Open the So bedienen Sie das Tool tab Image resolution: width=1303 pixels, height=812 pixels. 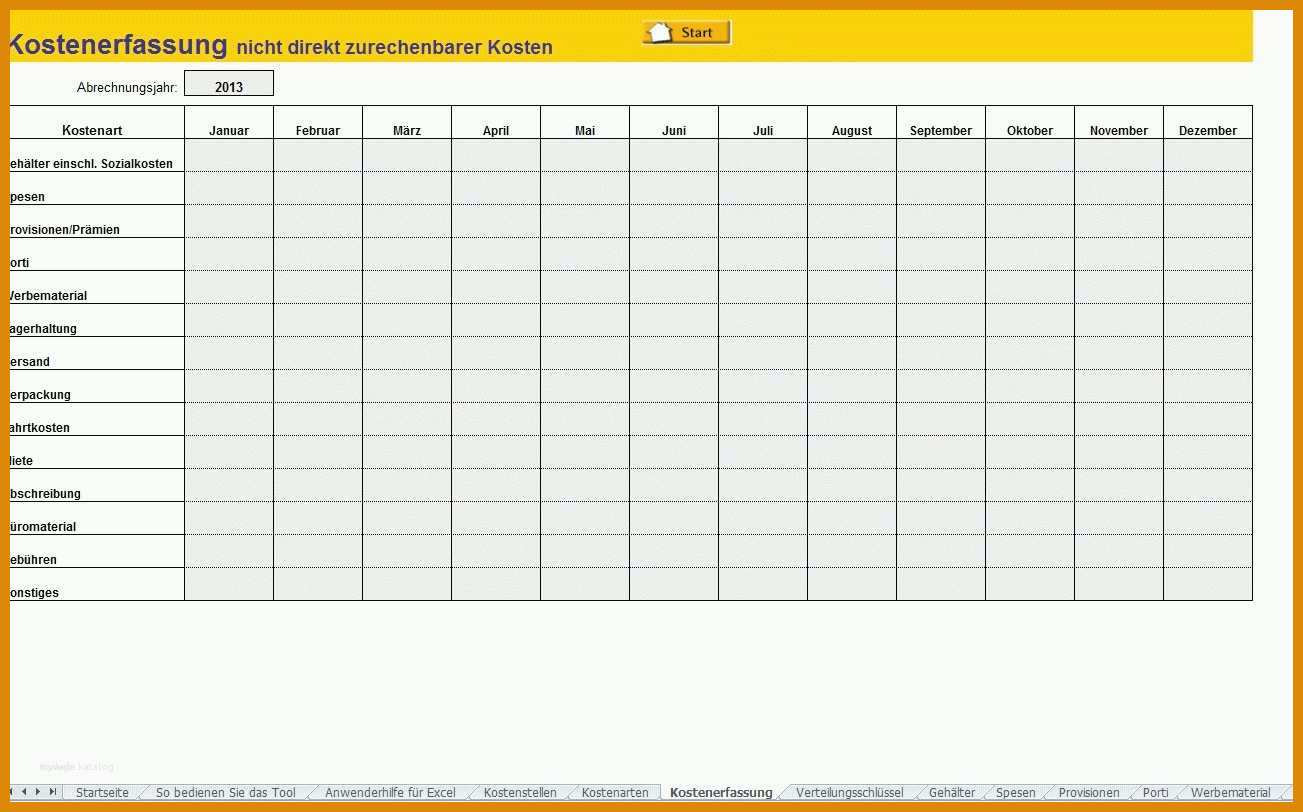(x=226, y=792)
